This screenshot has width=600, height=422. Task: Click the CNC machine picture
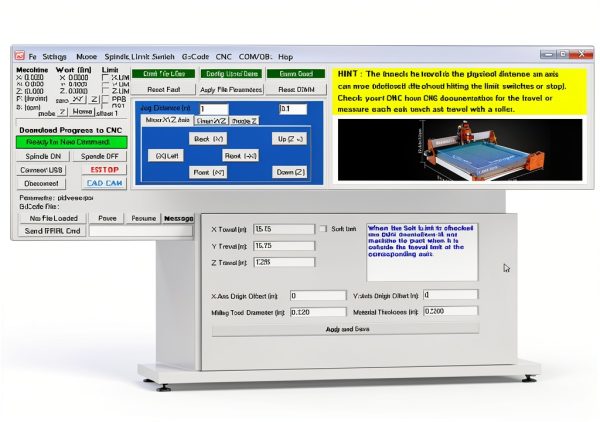point(460,150)
